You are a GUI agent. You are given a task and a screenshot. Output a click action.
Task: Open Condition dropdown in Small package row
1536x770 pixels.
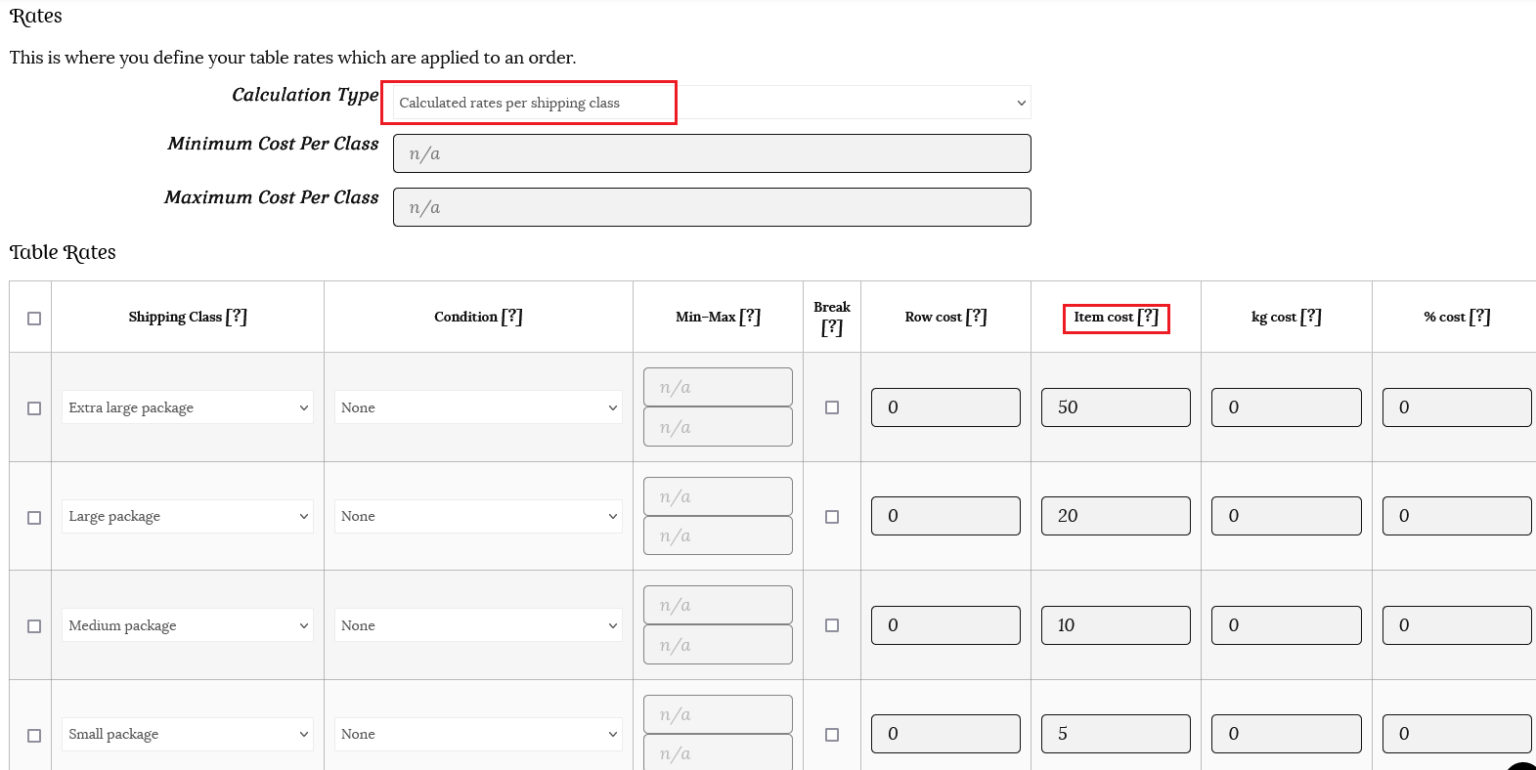[x=478, y=734]
